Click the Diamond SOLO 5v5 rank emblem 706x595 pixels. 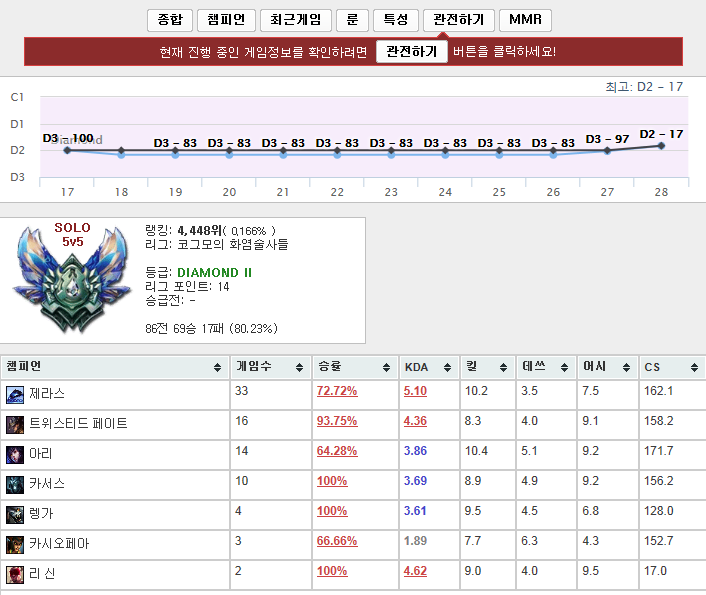point(72,280)
